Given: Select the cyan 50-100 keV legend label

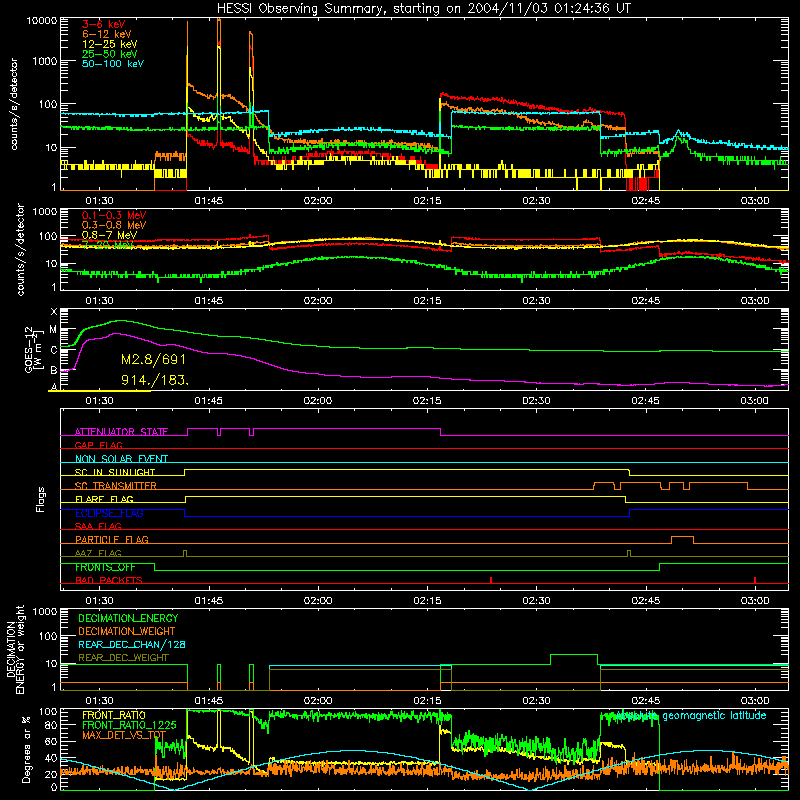Looking at the screenshot, I should [113, 64].
